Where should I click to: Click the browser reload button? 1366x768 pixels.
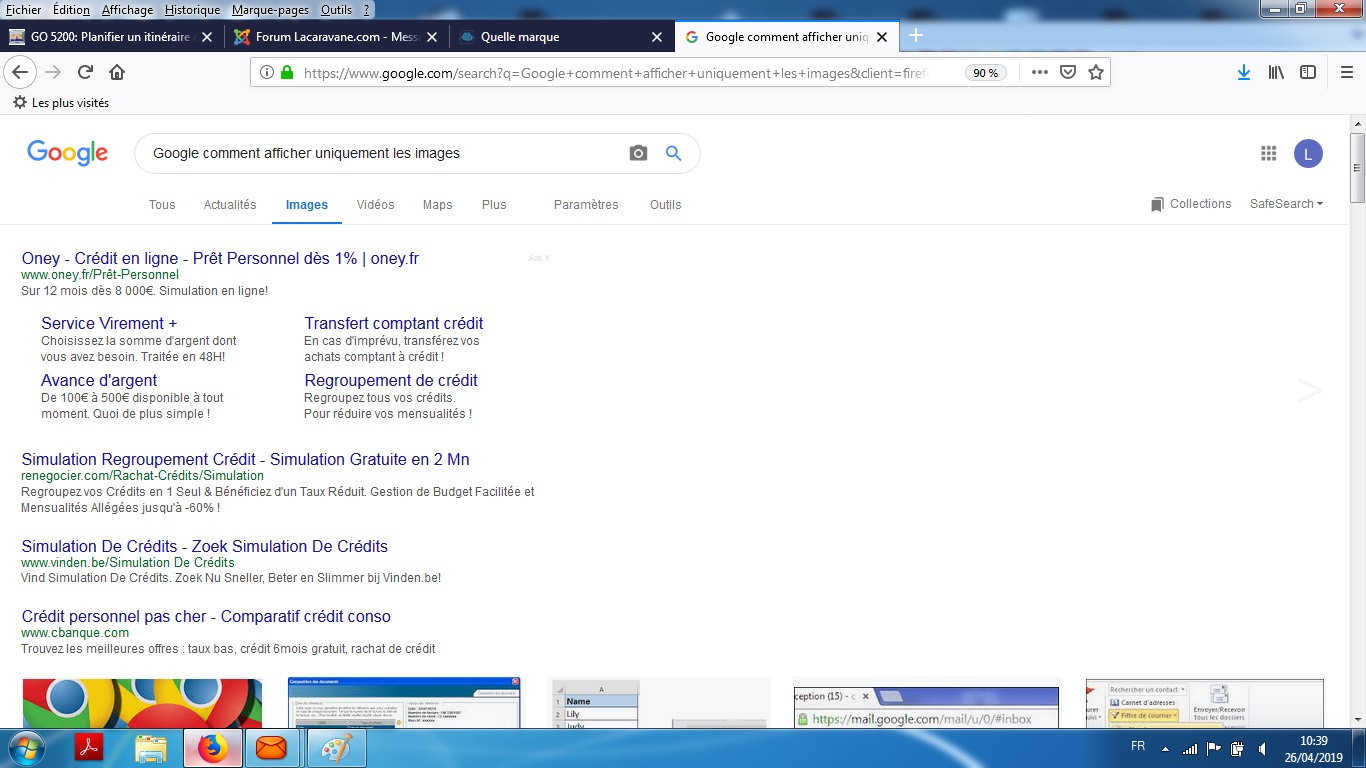85,72
